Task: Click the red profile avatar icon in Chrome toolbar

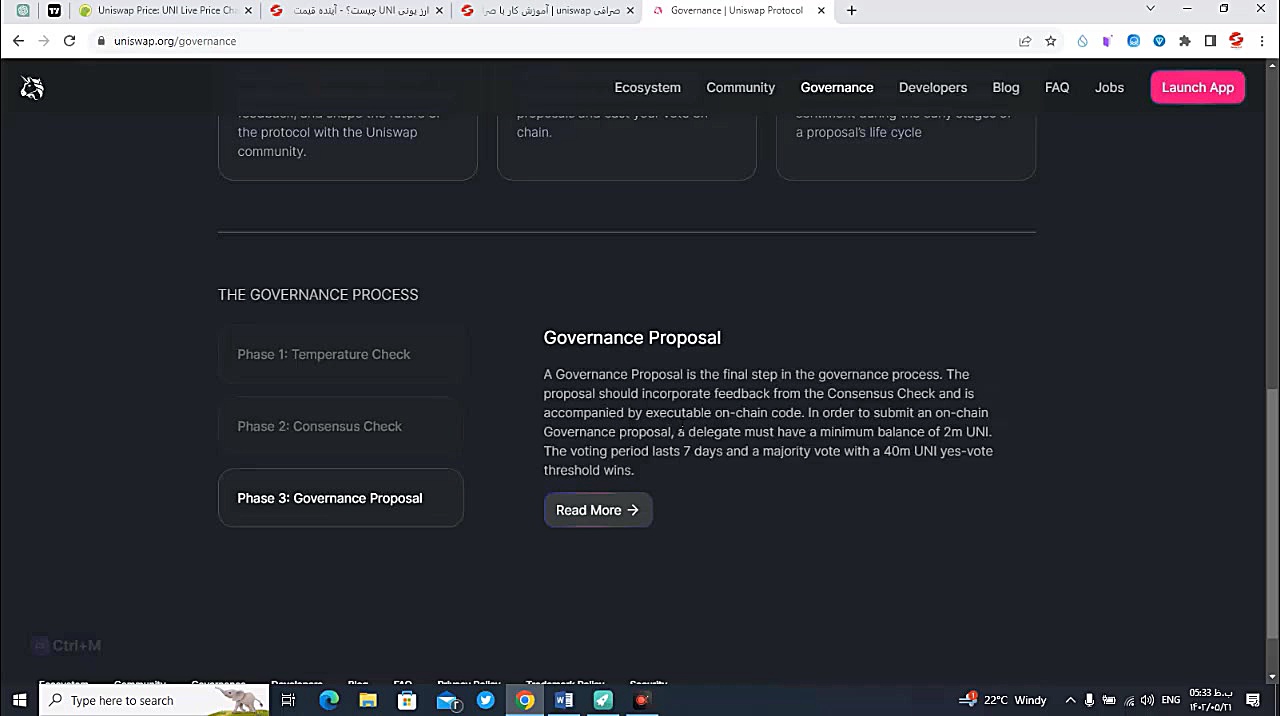Action: 1236,41
